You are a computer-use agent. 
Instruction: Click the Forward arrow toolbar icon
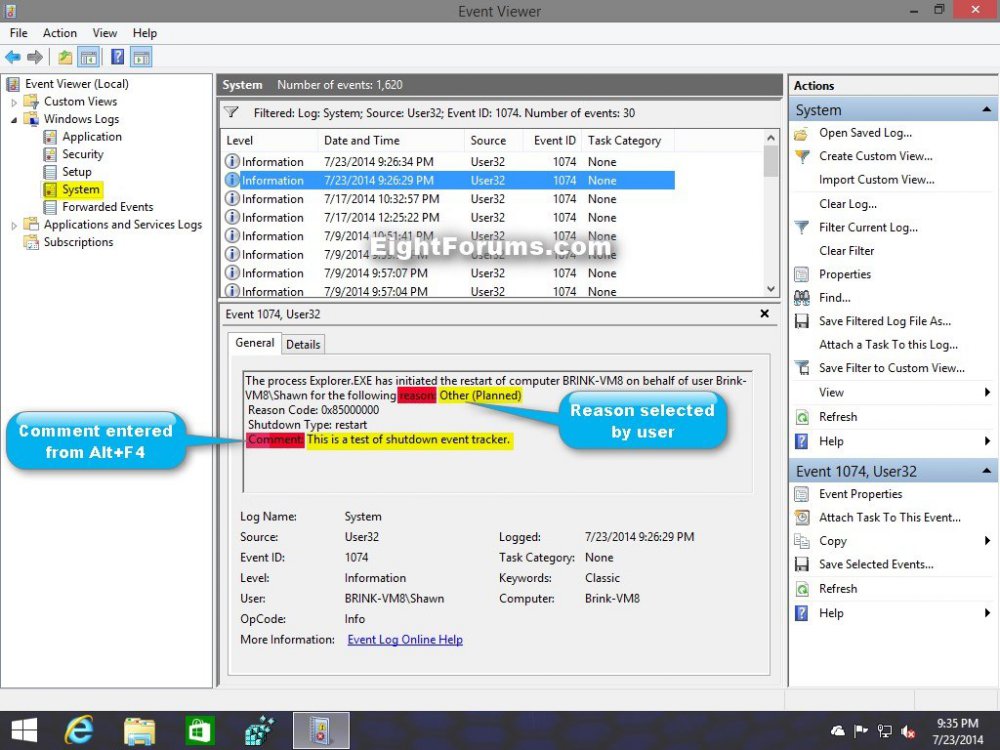coord(35,57)
